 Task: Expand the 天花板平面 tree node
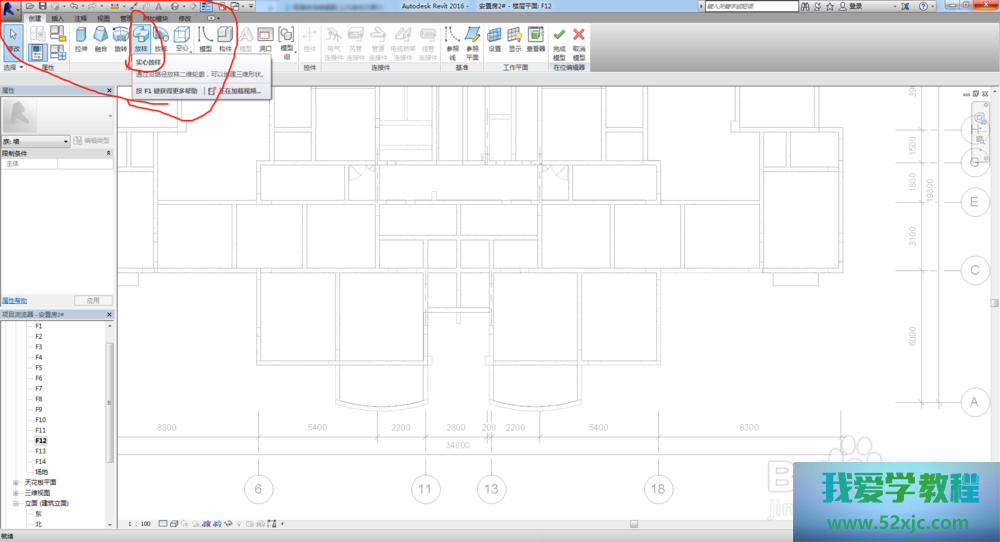tap(16, 482)
